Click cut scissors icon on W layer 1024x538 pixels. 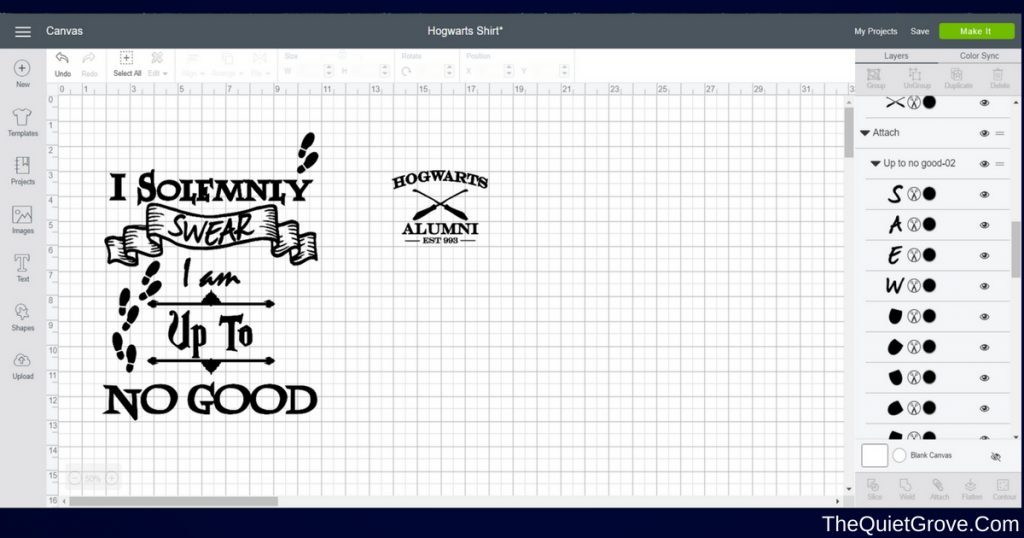(x=914, y=285)
